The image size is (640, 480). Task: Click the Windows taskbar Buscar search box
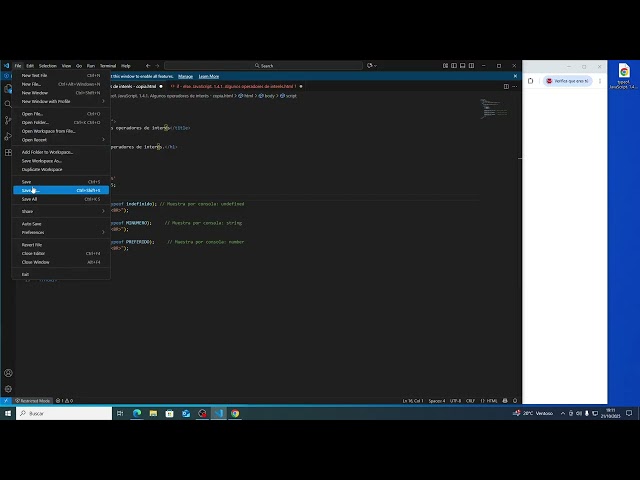point(64,413)
